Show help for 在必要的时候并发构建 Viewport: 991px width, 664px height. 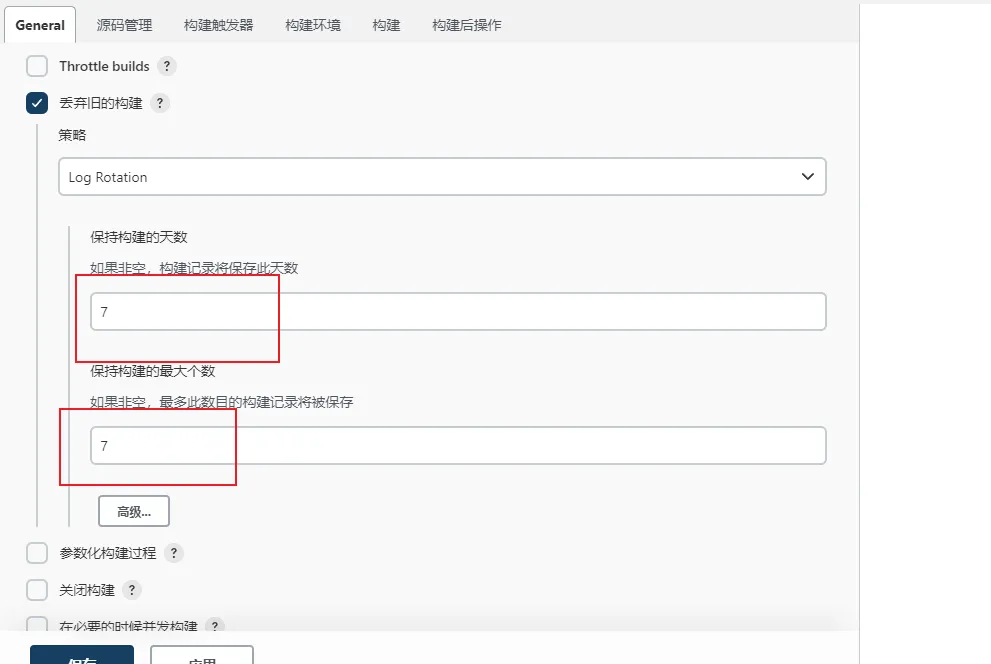pos(215,626)
